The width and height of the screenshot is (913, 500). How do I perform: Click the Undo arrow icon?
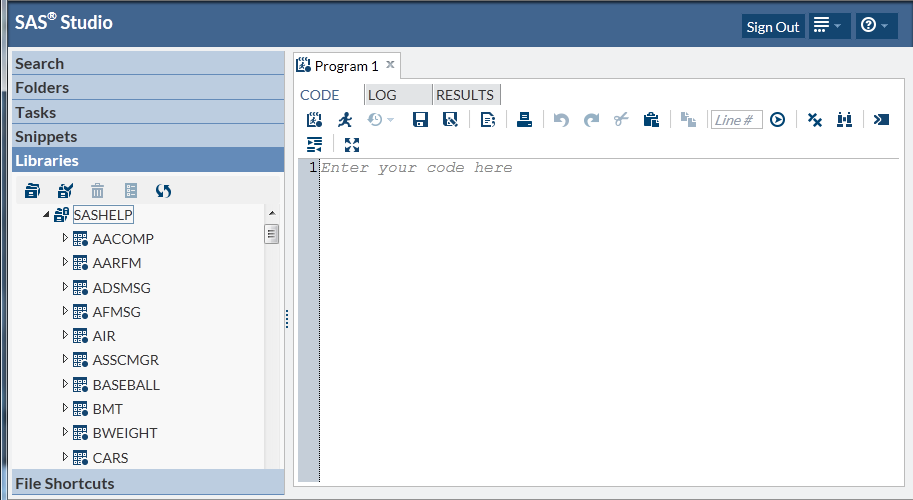click(x=561, y=120)
